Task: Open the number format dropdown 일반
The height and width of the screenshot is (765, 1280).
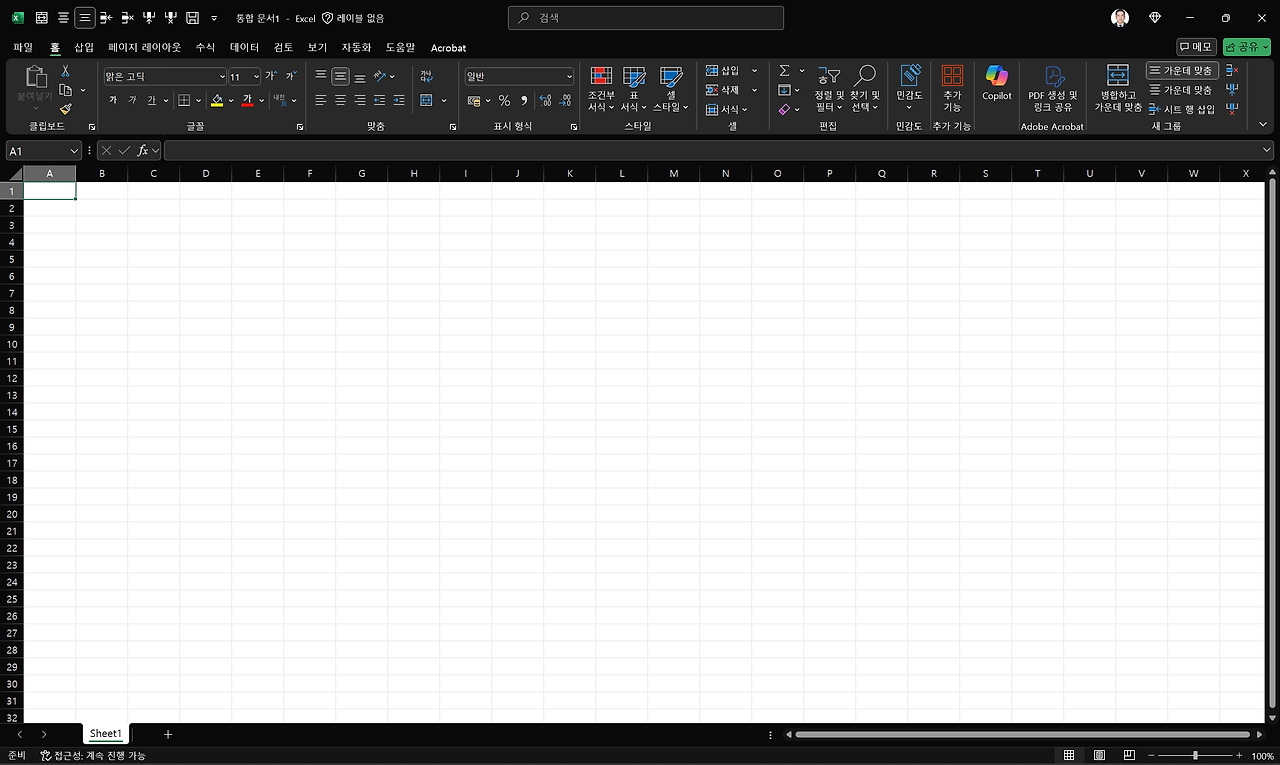Action: [569, 77]
